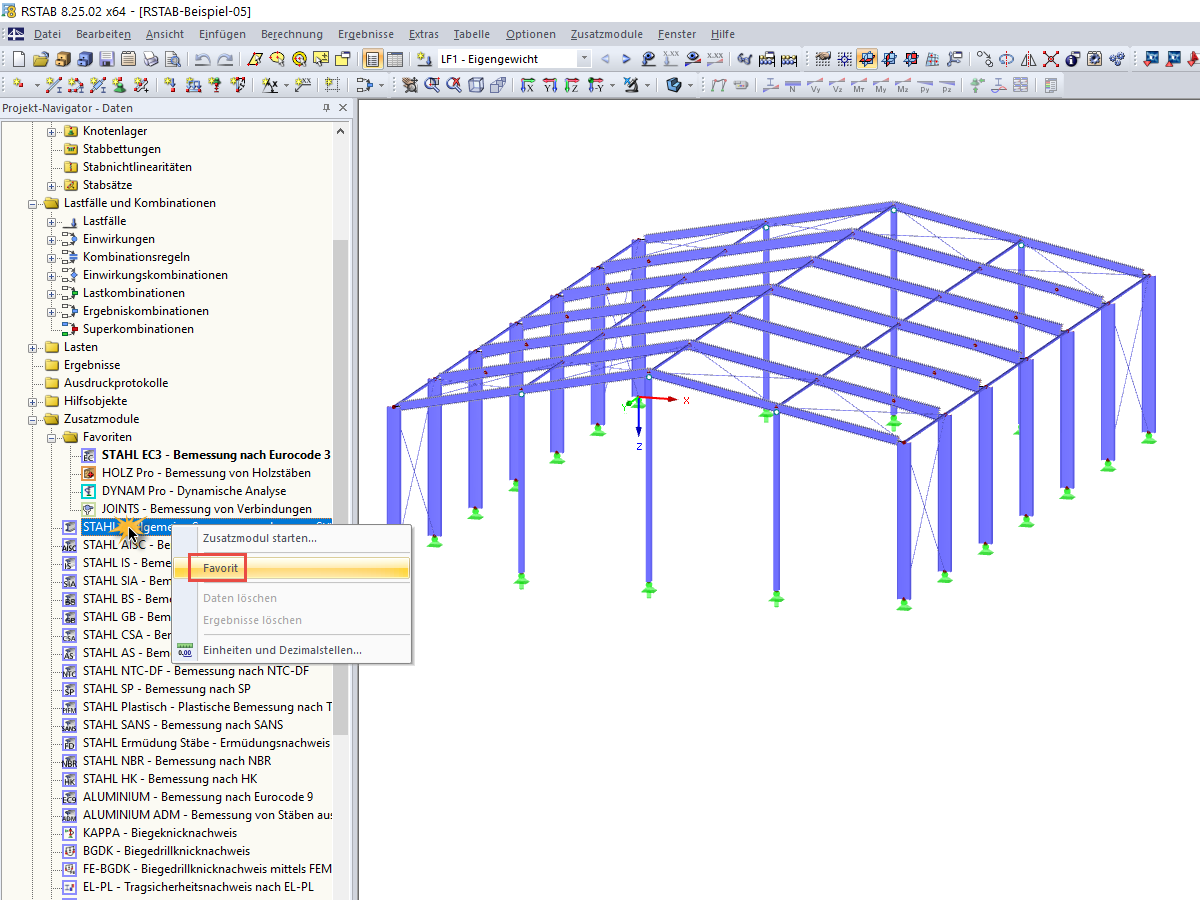The height and width of the screenshot is (900, 1200).
Task: Toggle the table display button
Action: point(395,59)
